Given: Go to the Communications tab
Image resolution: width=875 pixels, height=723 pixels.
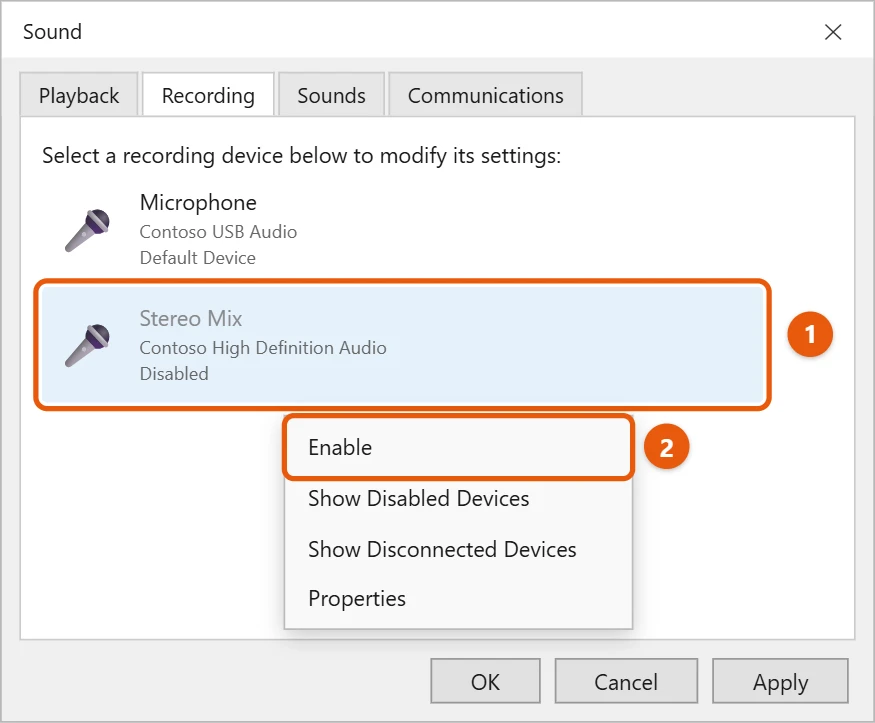Looking at the screenshot, I should pyautogui.click(x=485, y=95).
